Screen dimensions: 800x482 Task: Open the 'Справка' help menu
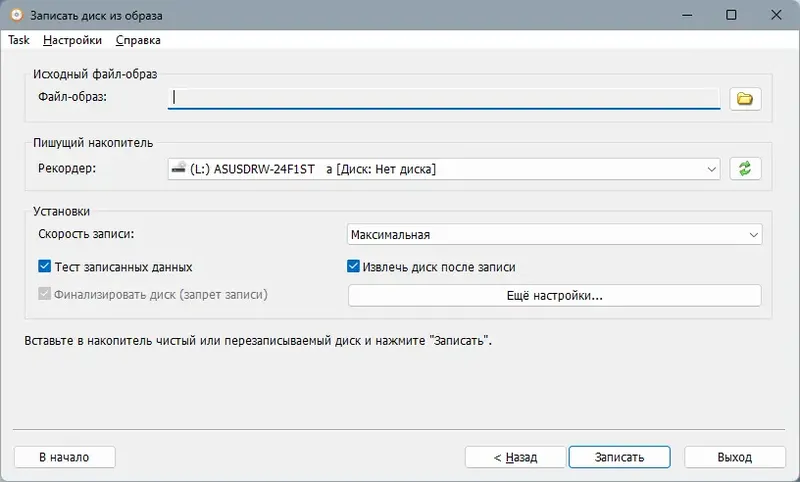(138, 40)
